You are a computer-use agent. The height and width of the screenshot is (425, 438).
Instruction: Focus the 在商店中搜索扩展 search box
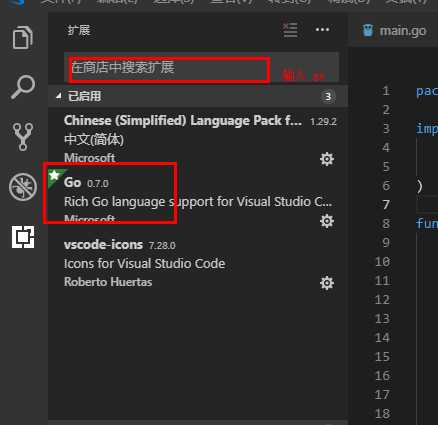pyautogui.click(x=201, y=67)
